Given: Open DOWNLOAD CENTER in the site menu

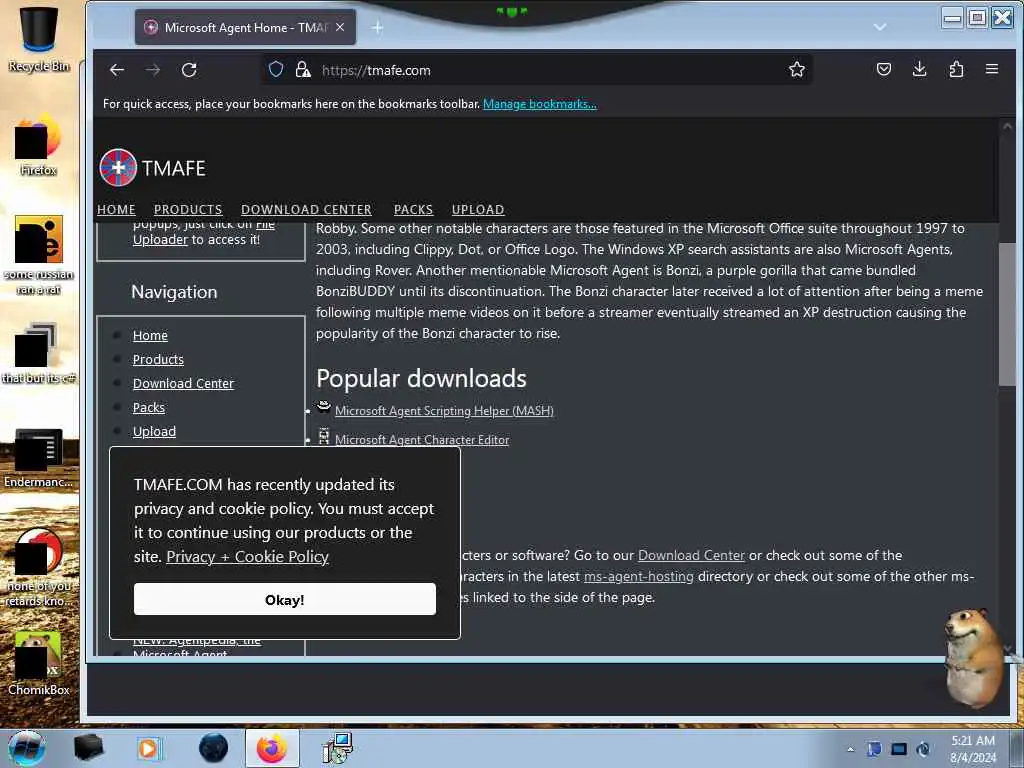Looking at the screenshot, I should (306, 210).
